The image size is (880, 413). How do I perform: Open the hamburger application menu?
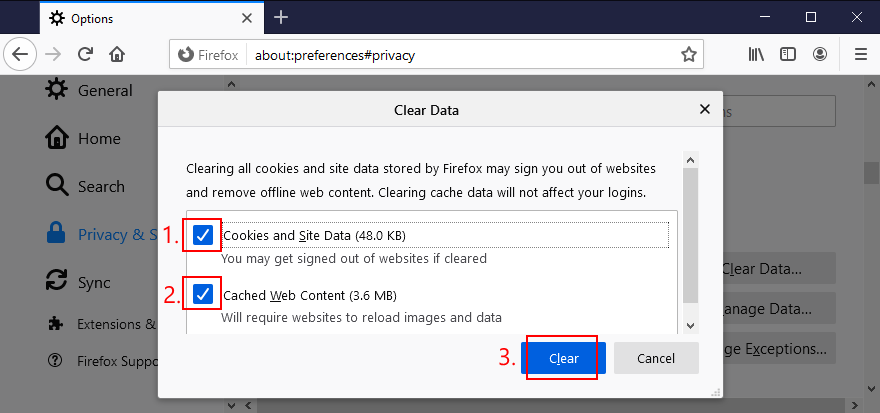tap(860, 54)
